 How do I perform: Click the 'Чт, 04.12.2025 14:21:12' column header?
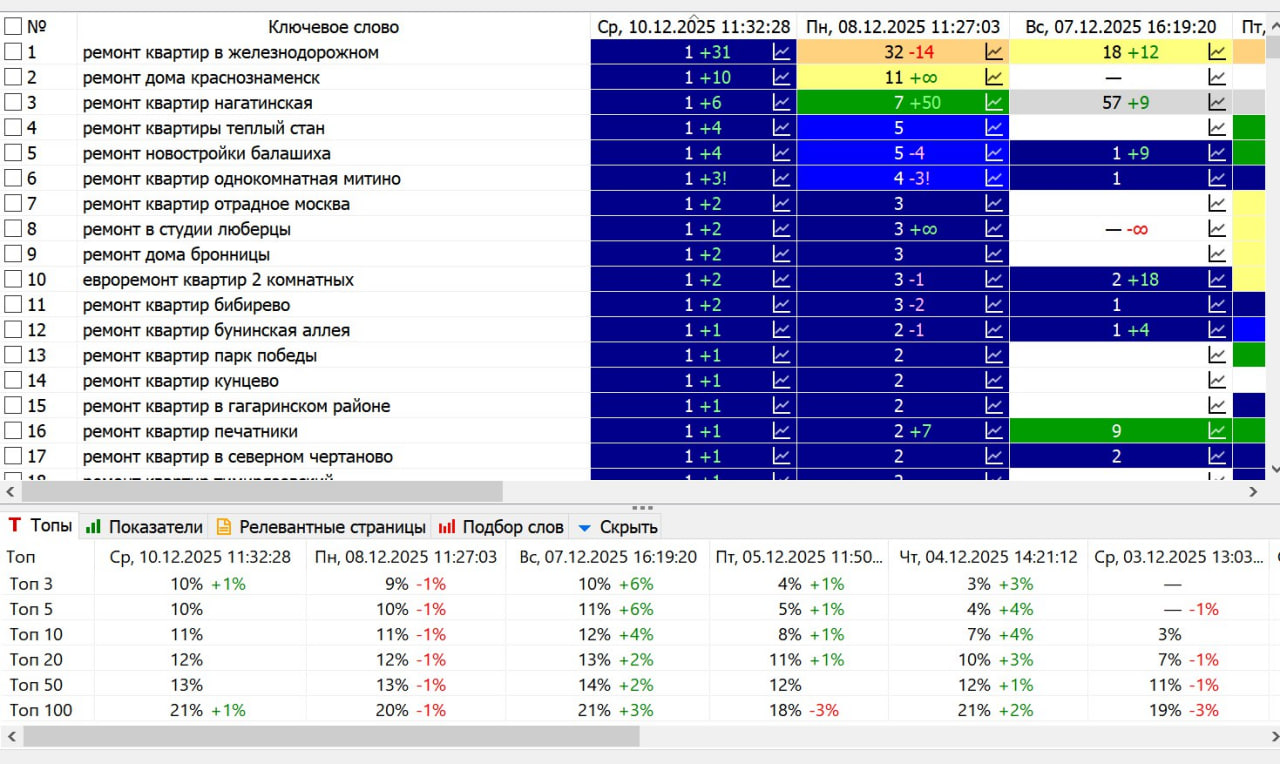(988, 557)
